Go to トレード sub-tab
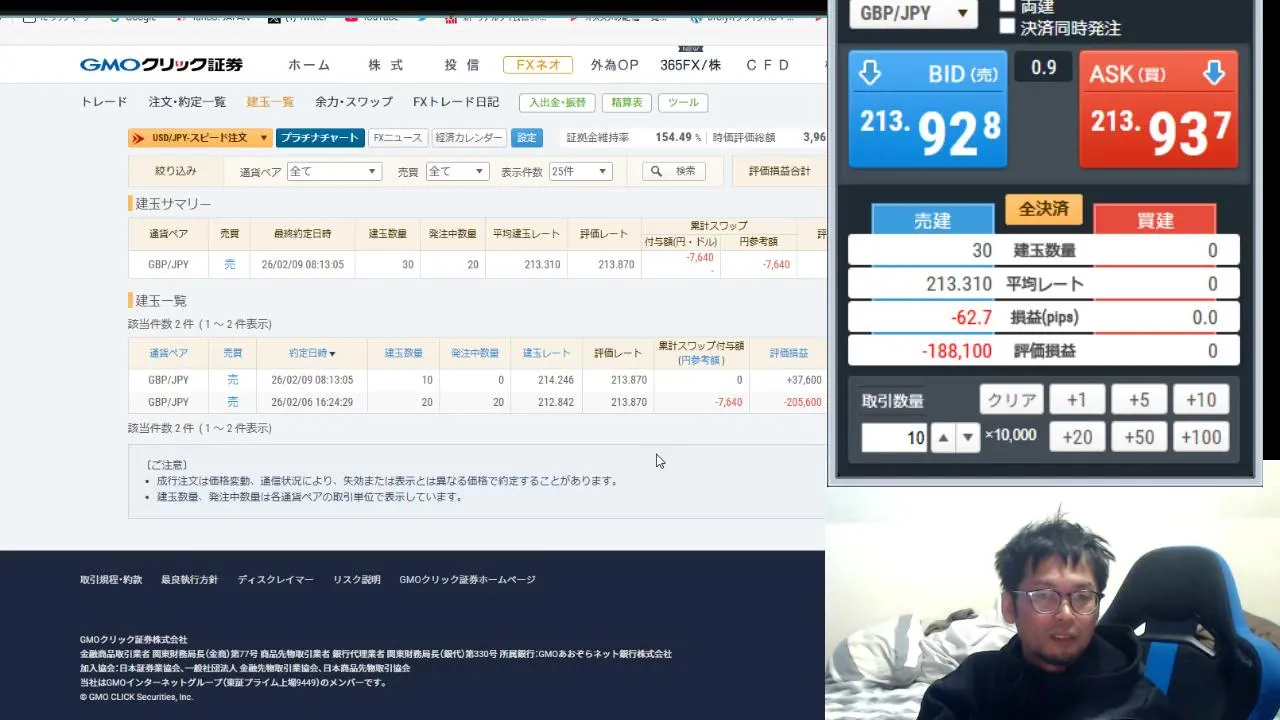 104,102
